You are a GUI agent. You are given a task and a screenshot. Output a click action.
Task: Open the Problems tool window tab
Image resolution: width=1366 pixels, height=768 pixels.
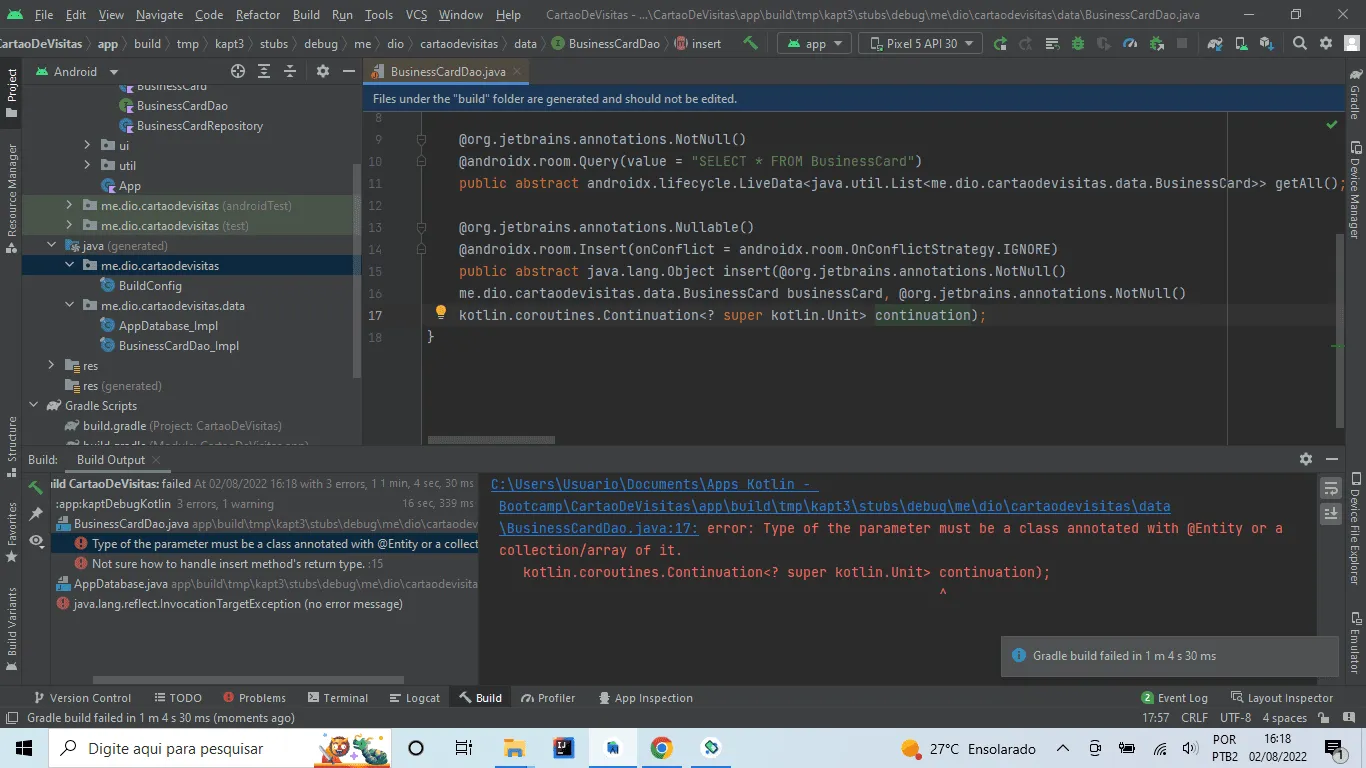click(254, 698)
